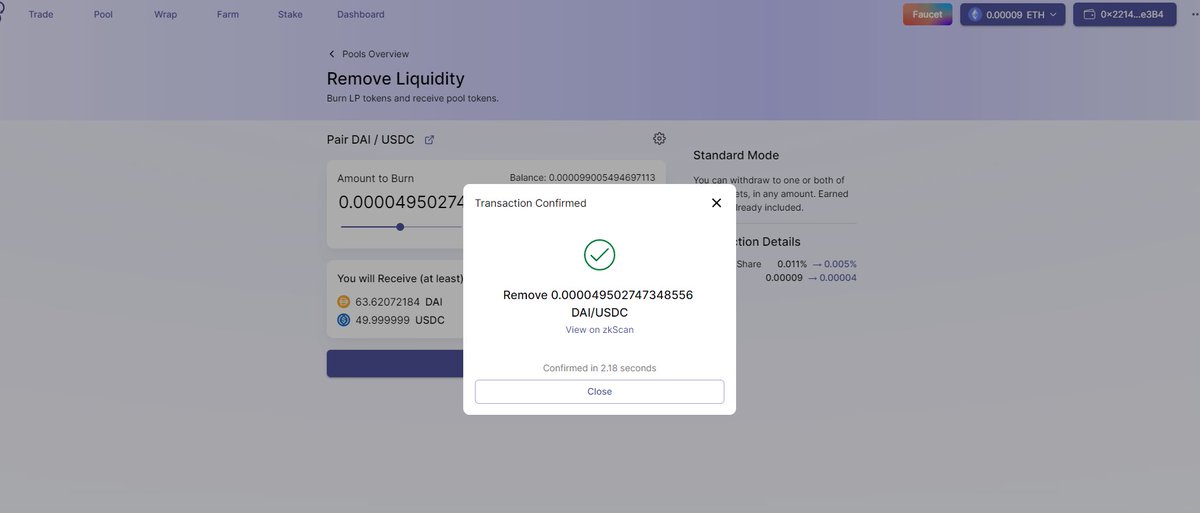Click the burn amount slider handle
The height and width of the screenshot is (513, 1200).
[400, 227]
